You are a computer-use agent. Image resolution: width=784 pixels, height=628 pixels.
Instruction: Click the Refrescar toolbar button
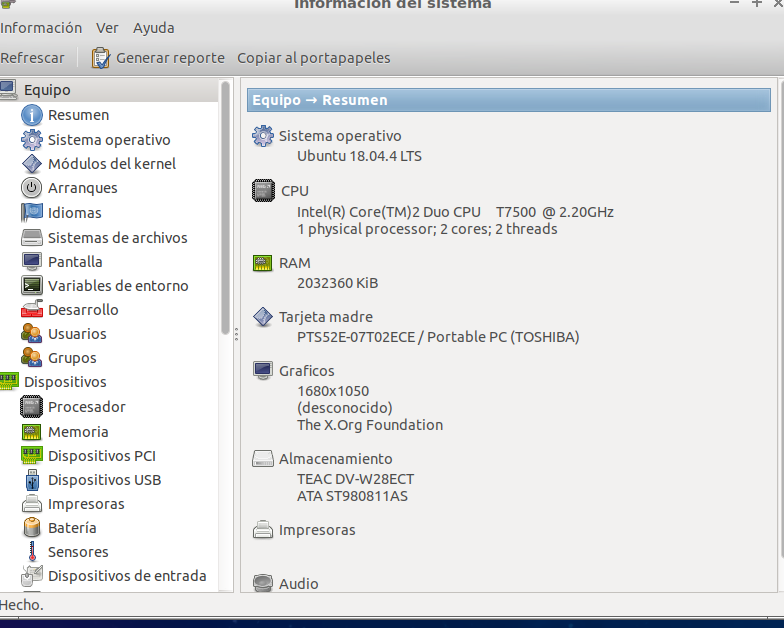point(33,58)
